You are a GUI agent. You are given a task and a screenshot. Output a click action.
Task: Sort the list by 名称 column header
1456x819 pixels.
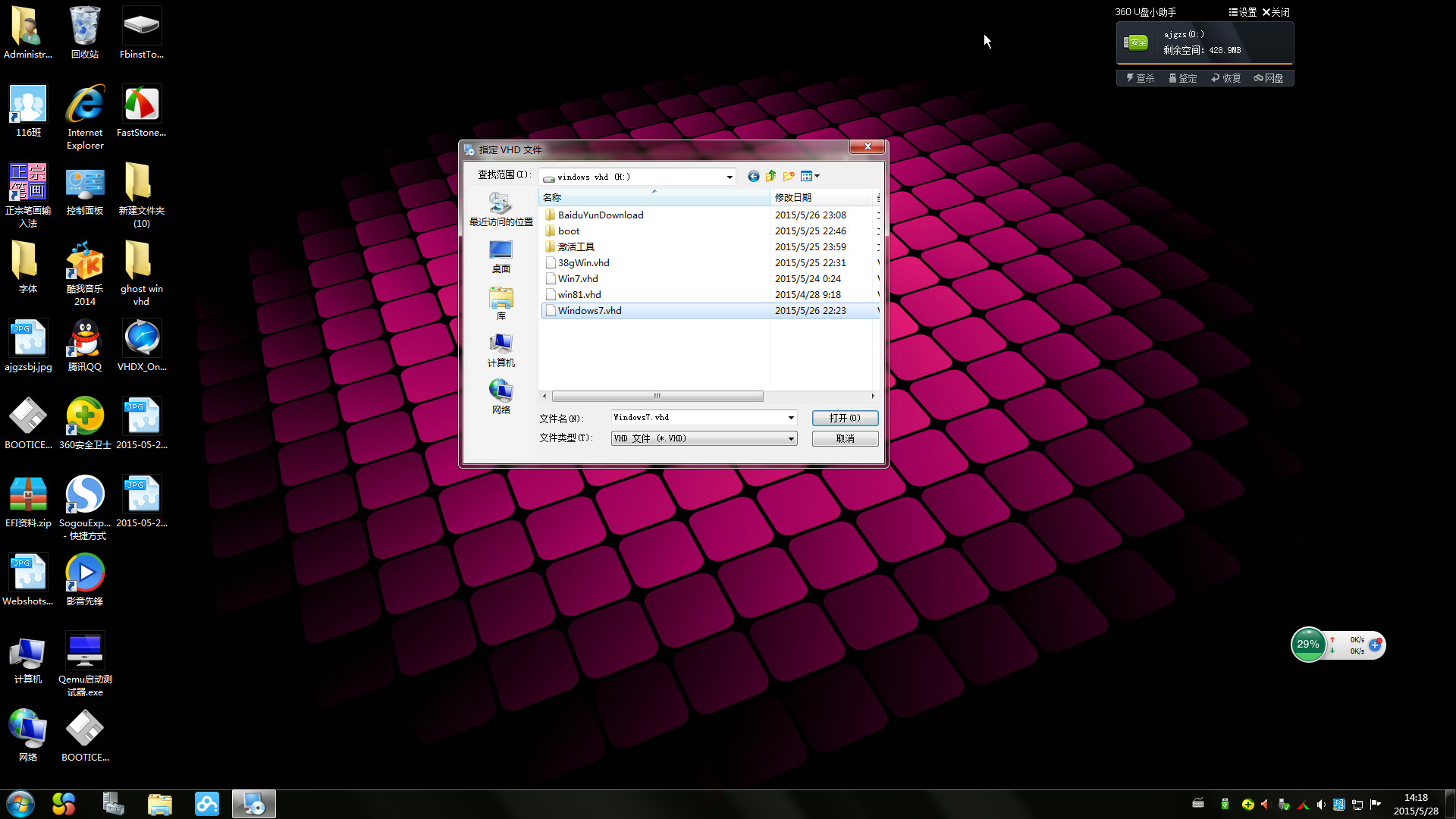coord(654,197)
